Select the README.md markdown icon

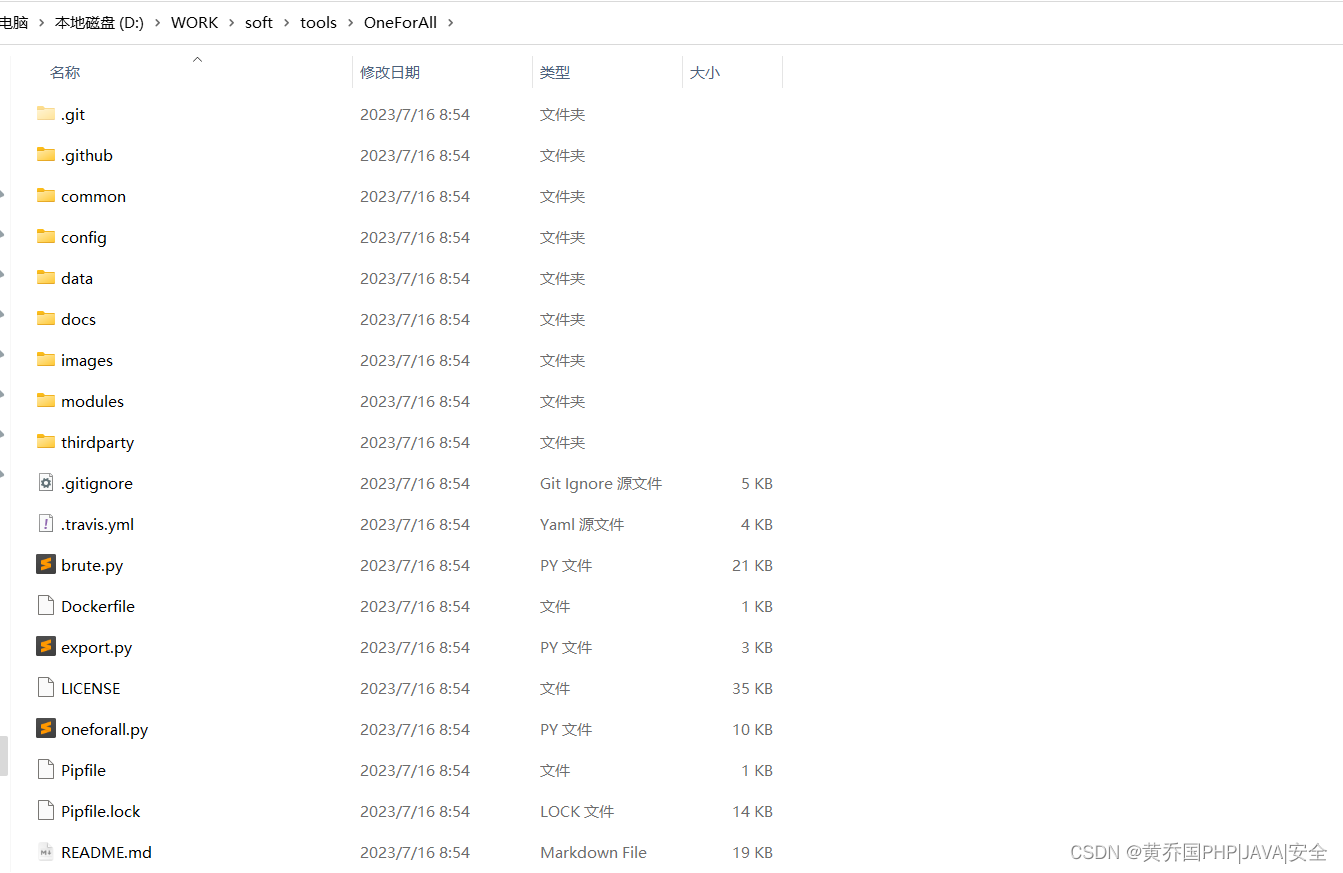[x=45, y=852]
